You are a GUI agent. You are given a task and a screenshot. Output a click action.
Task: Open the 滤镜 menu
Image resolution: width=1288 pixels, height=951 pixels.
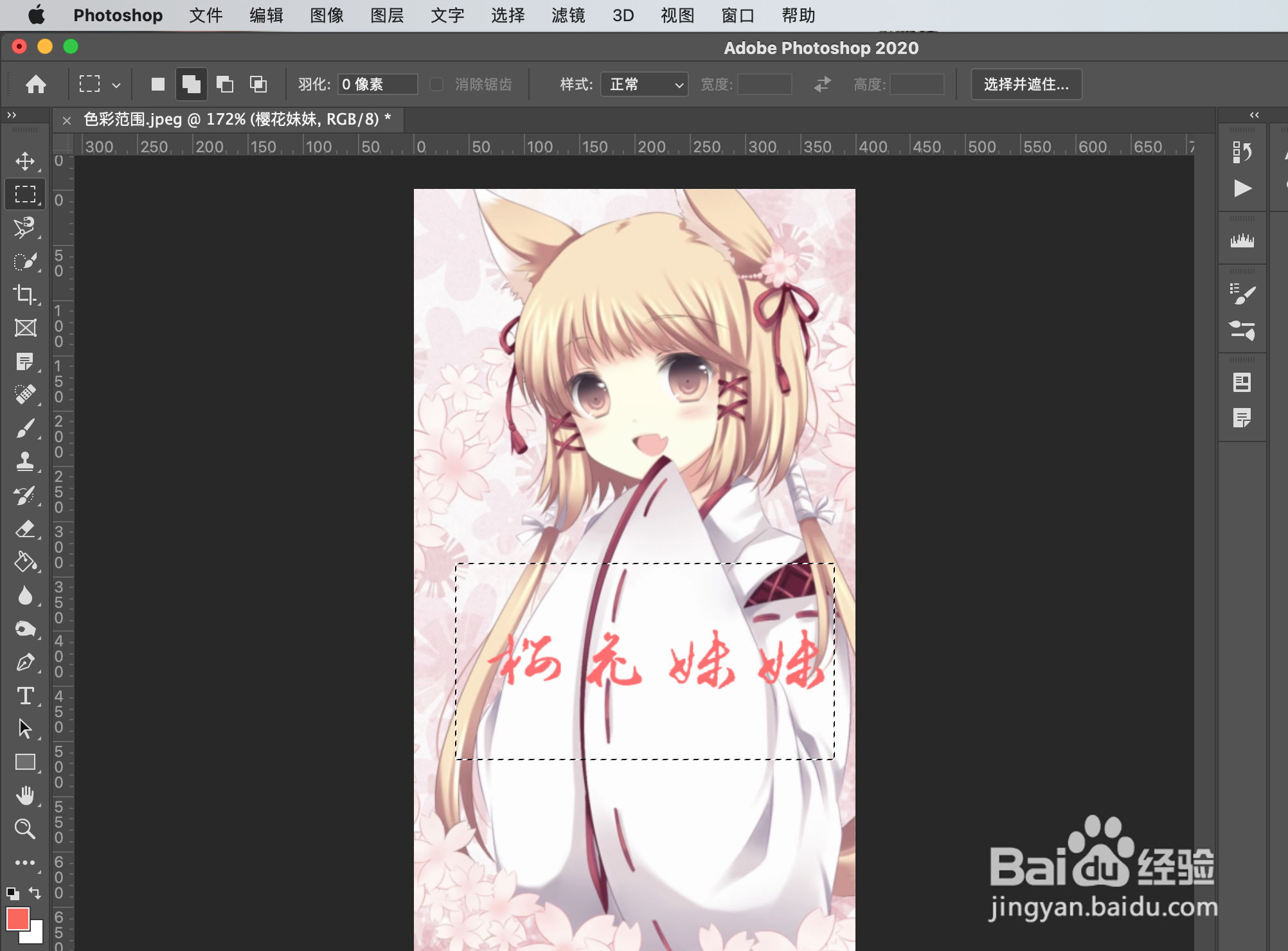[x=568, y=15]
